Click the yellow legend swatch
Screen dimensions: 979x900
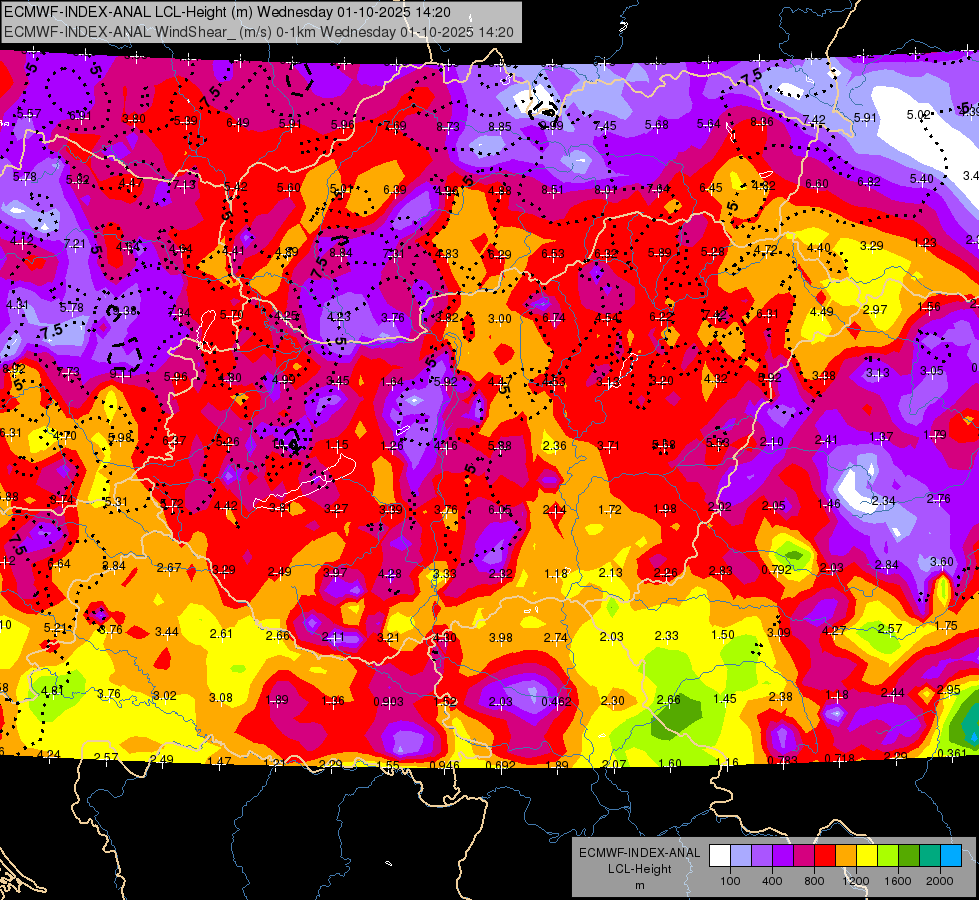867,856
